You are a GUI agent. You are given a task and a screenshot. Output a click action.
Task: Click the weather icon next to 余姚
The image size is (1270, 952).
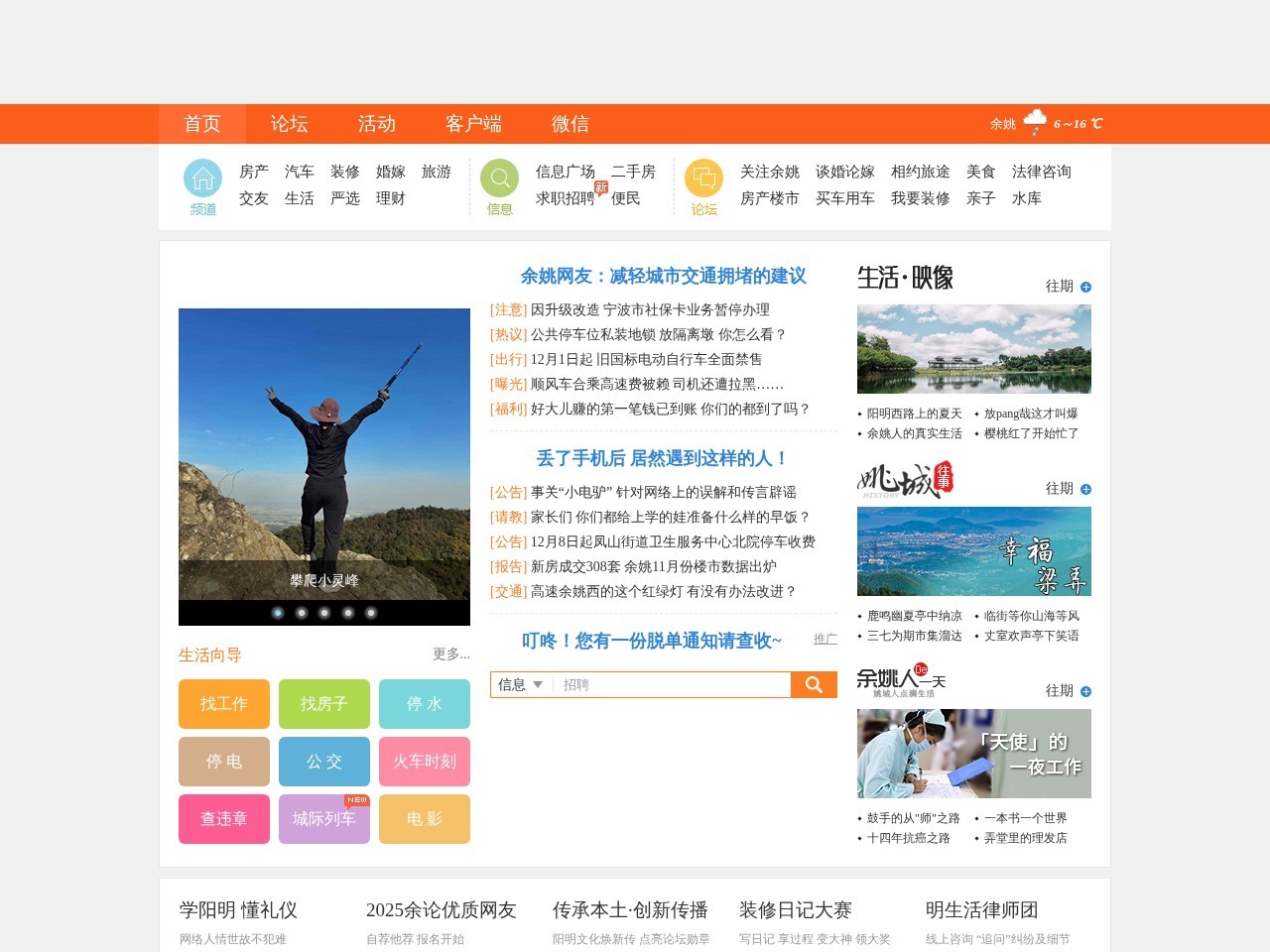[x=1035, y=120]
